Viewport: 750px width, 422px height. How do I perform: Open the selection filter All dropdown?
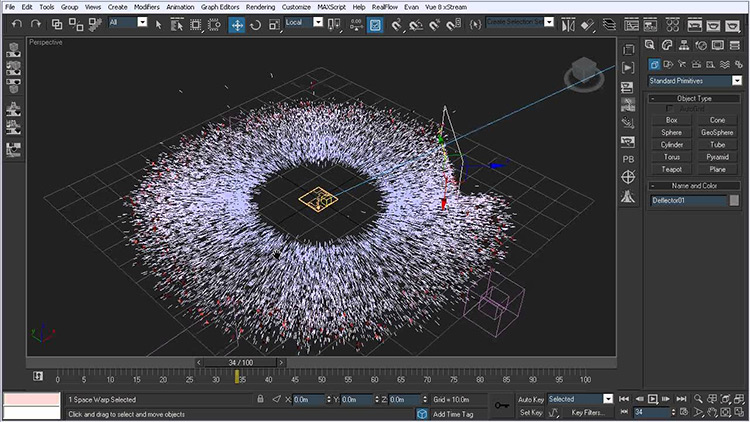pyautogui.click(x=128, y=22)
